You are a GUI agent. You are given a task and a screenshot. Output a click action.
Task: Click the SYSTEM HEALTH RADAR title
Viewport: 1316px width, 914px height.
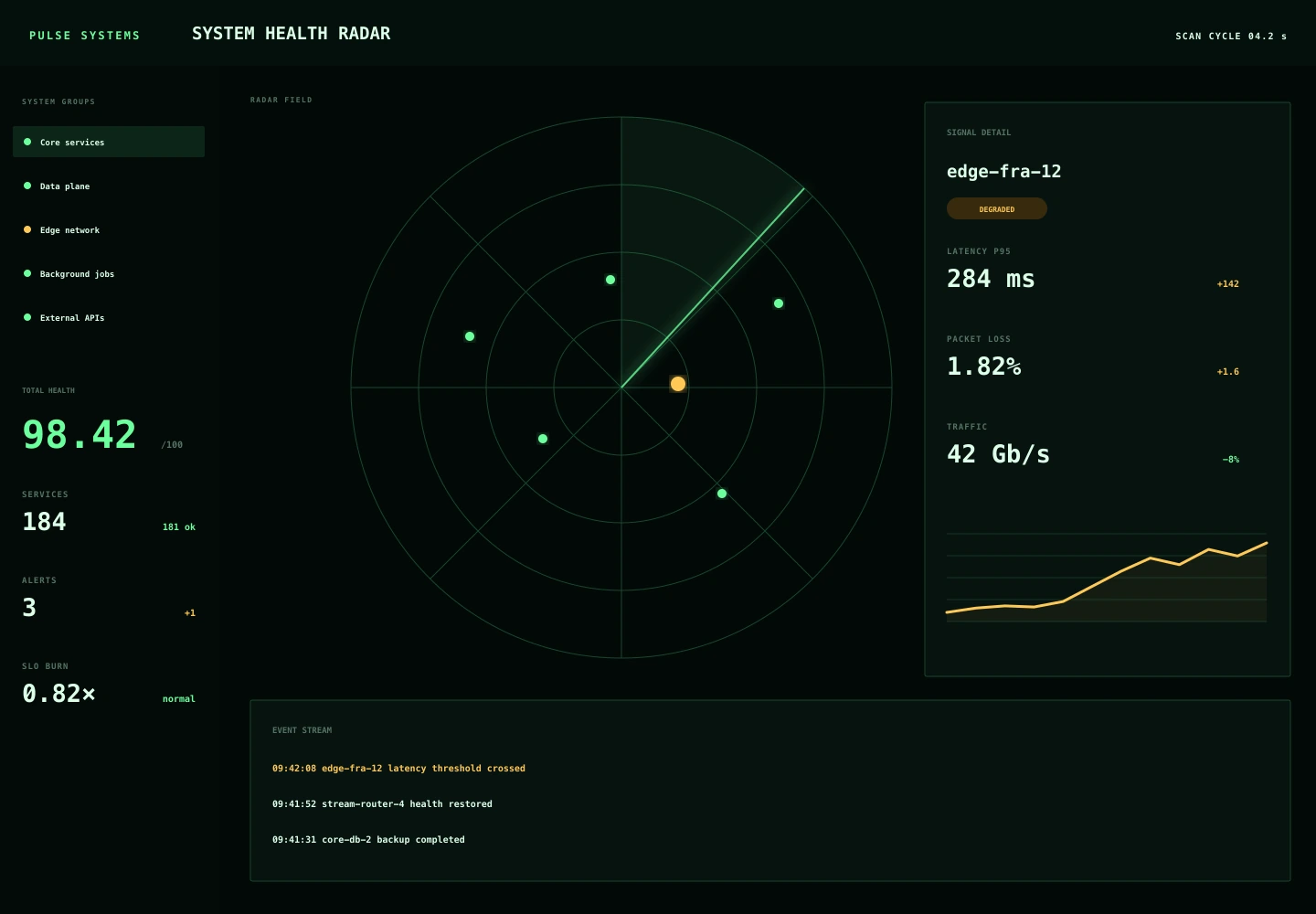click(291, 33)
